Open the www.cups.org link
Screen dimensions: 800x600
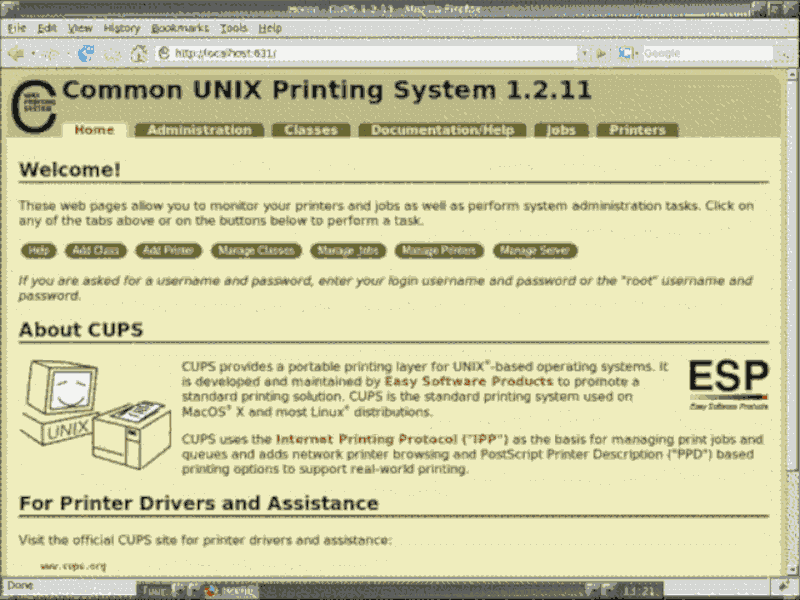73,566
